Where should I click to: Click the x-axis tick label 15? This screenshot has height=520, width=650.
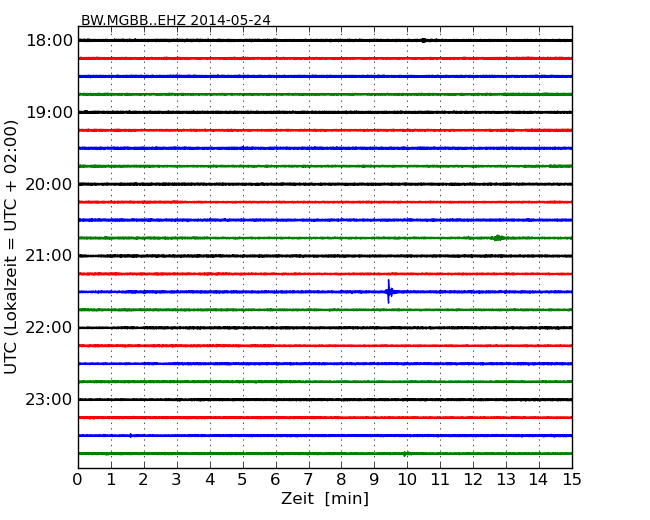572,480
